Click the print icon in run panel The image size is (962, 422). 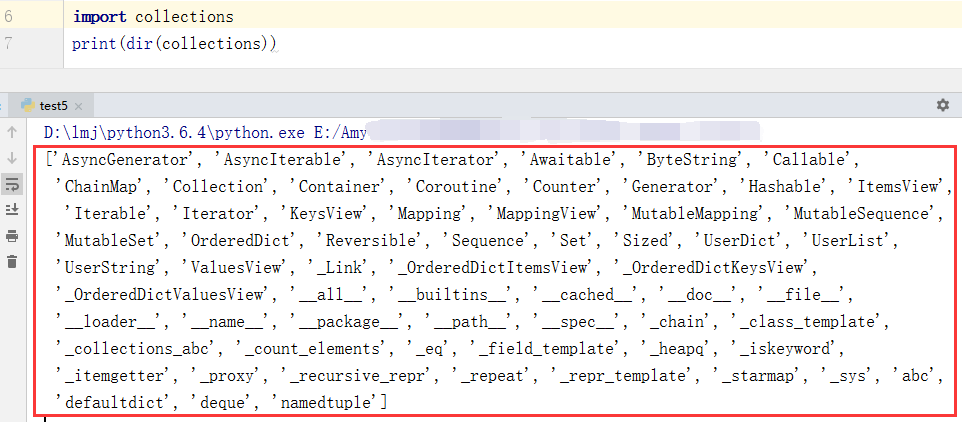(12, 236)
